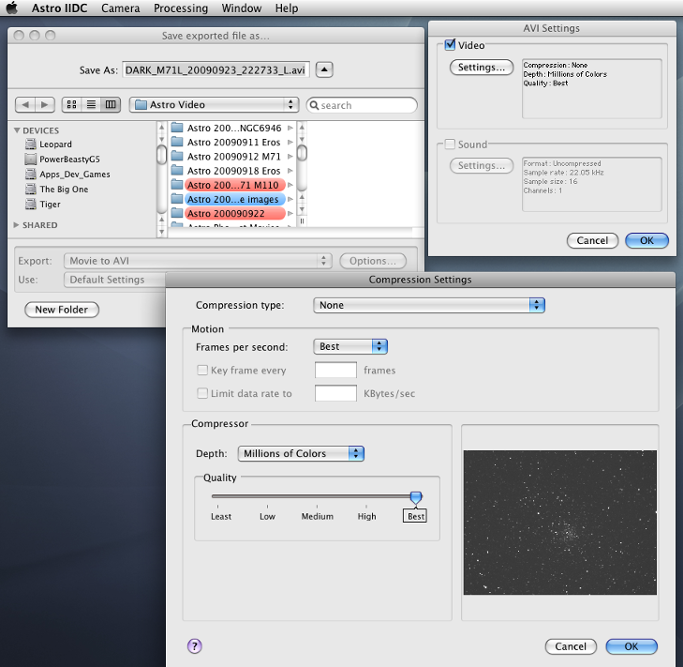Click the magnifier icon in search field
Viewport: 683px width, 667px height.
pyautogui.click(x=314, y=105)
